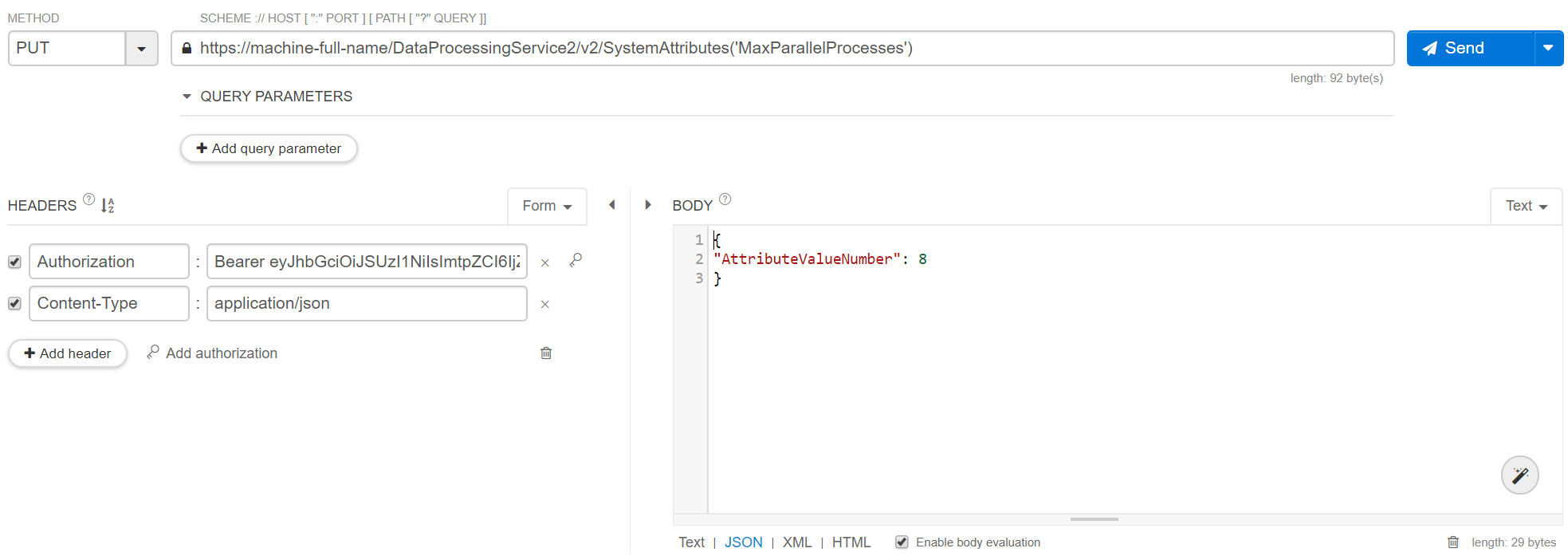
Task: Switch body format to HTML
Action: (x=851, y=542)
